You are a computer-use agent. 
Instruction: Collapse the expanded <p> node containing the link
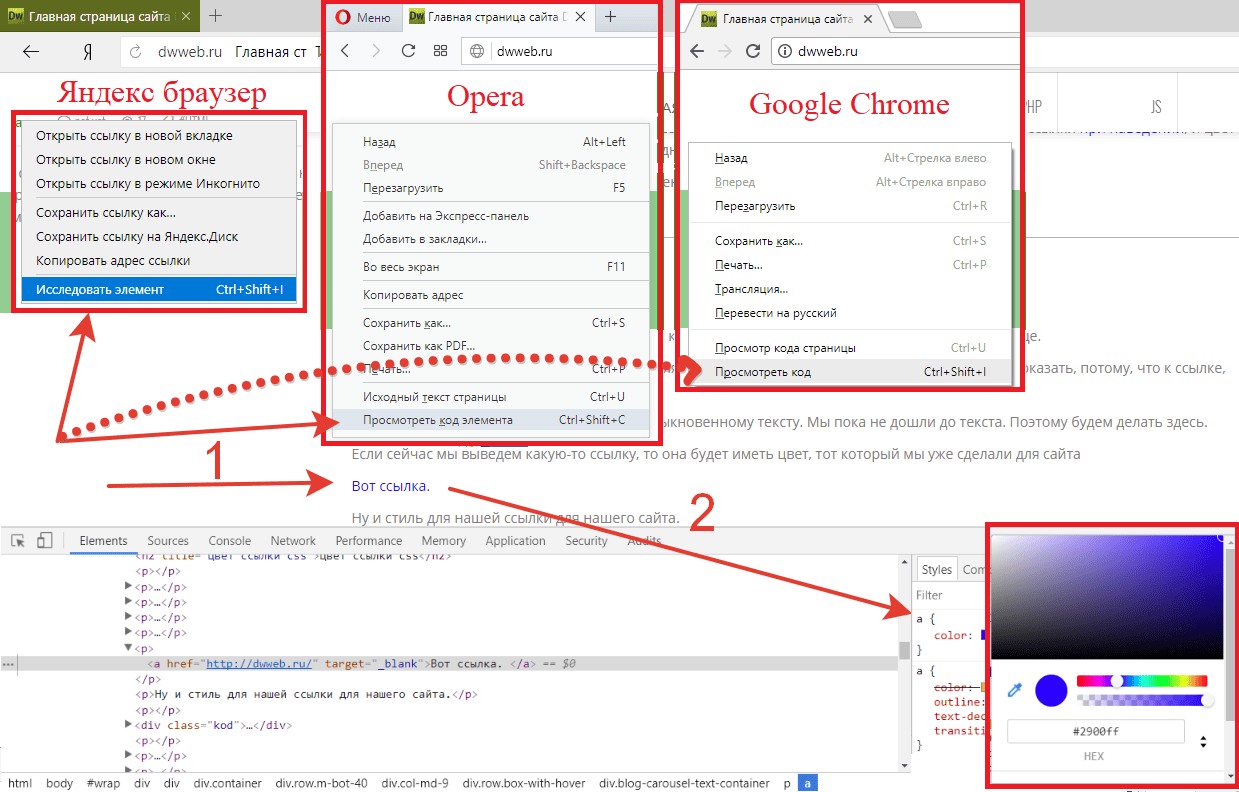pyautogui.click(x=128, y=648)
